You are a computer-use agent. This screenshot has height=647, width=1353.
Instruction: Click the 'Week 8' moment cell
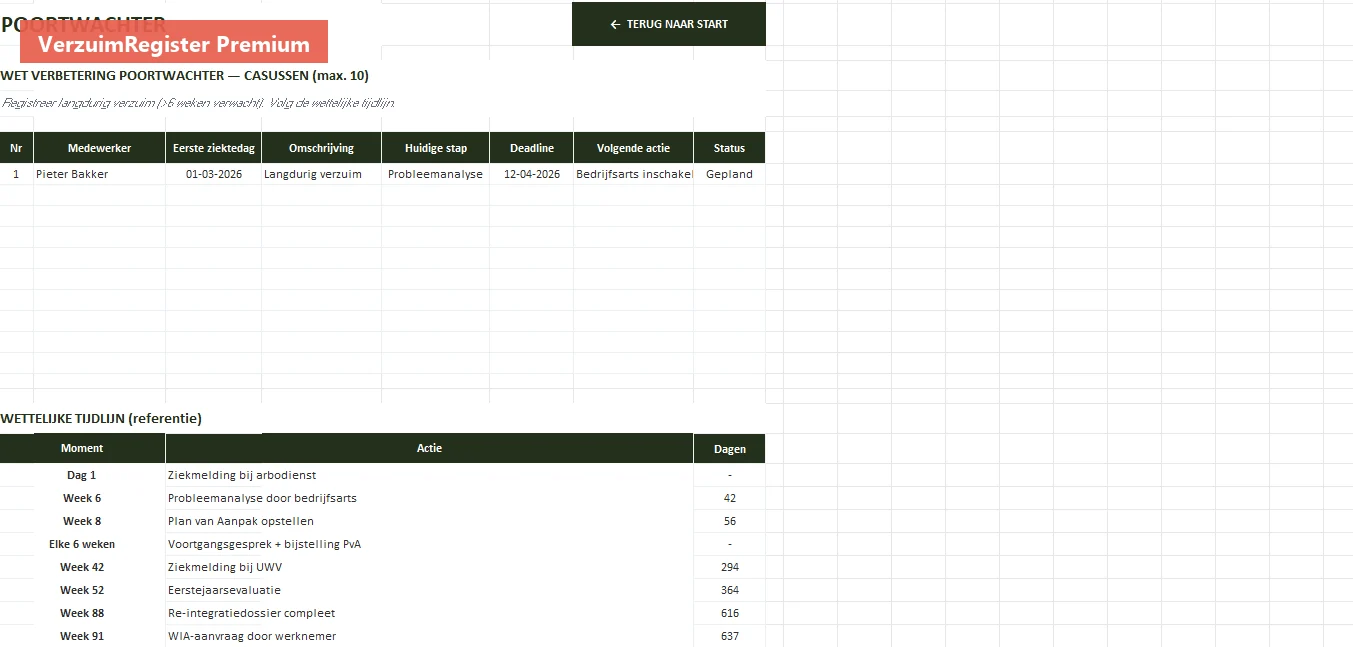82,521
